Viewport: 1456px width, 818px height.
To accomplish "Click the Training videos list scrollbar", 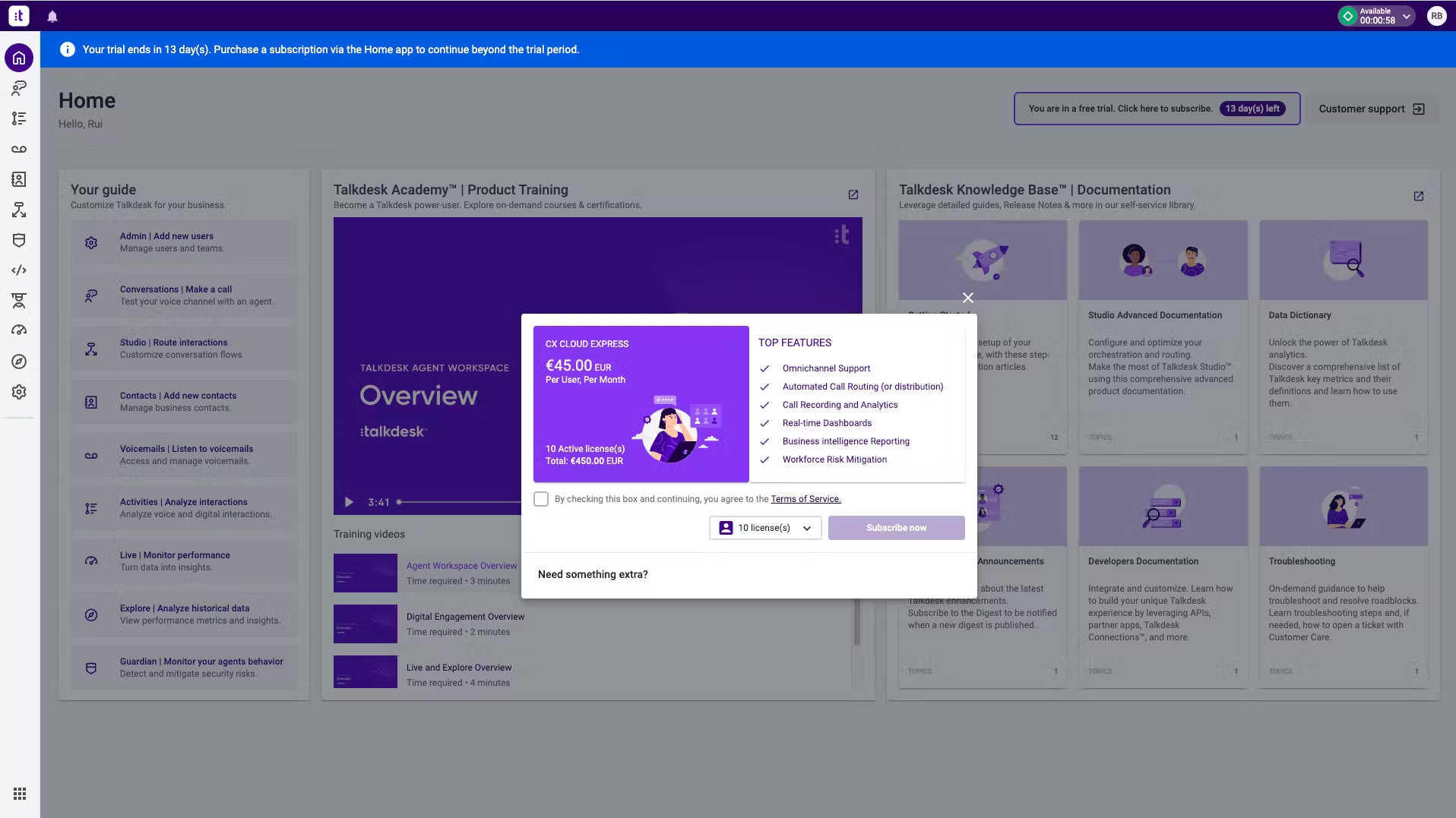I will click(x=856, y=623).
